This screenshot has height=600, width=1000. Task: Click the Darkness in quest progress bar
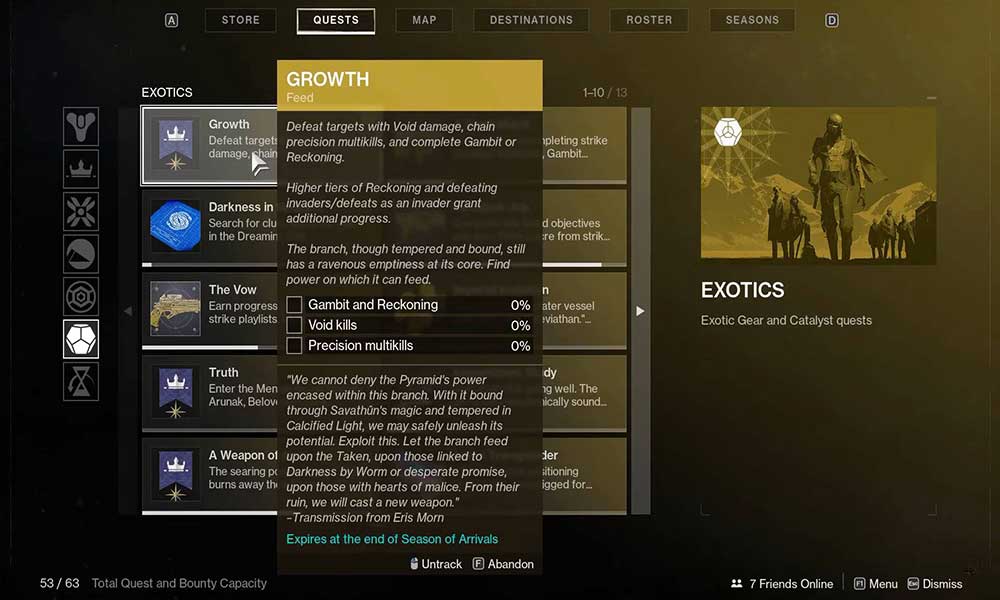pyautogui.click(x=210, y=264)
